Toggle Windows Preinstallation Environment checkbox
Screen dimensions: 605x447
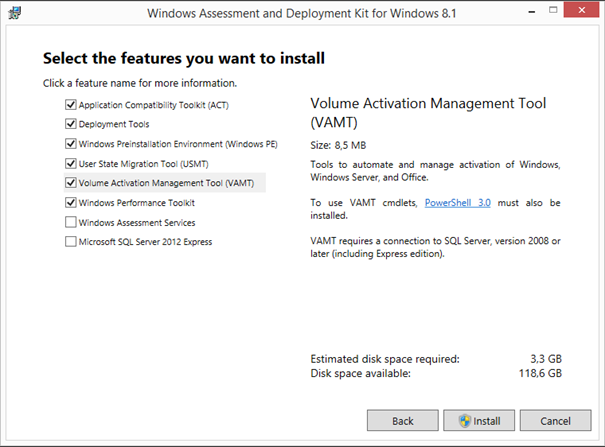(71, 144)
